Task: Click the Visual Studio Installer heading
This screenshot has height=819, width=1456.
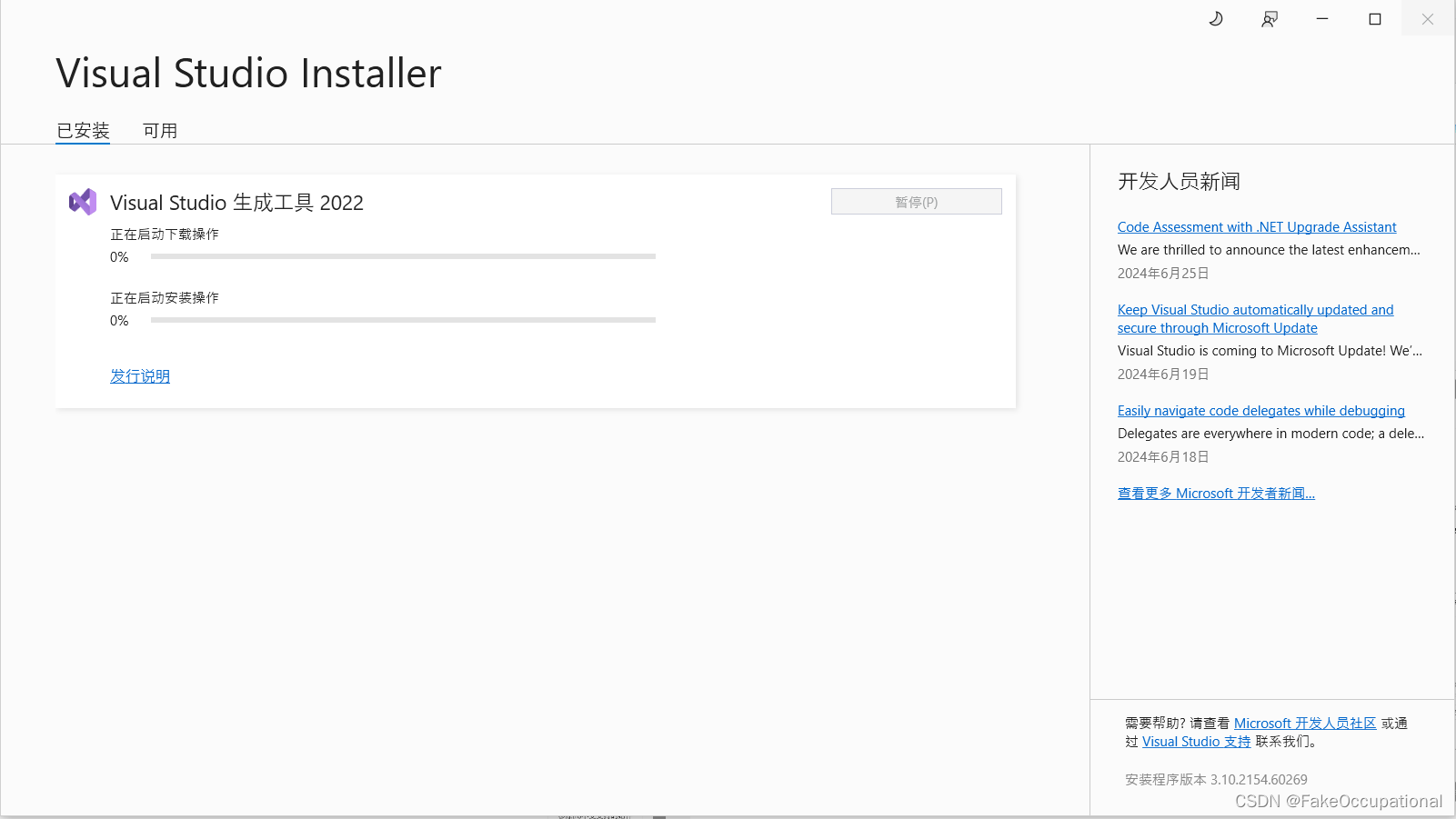Action: pyautogui.click(x=248, y=74)
